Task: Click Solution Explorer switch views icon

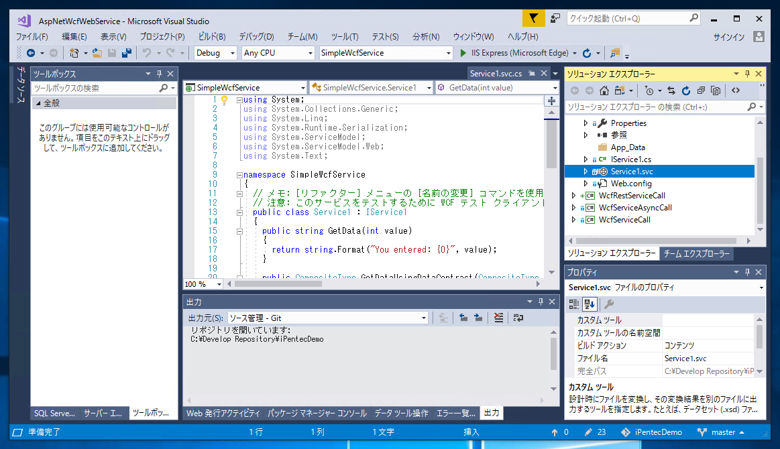Action: click(619, 90)
